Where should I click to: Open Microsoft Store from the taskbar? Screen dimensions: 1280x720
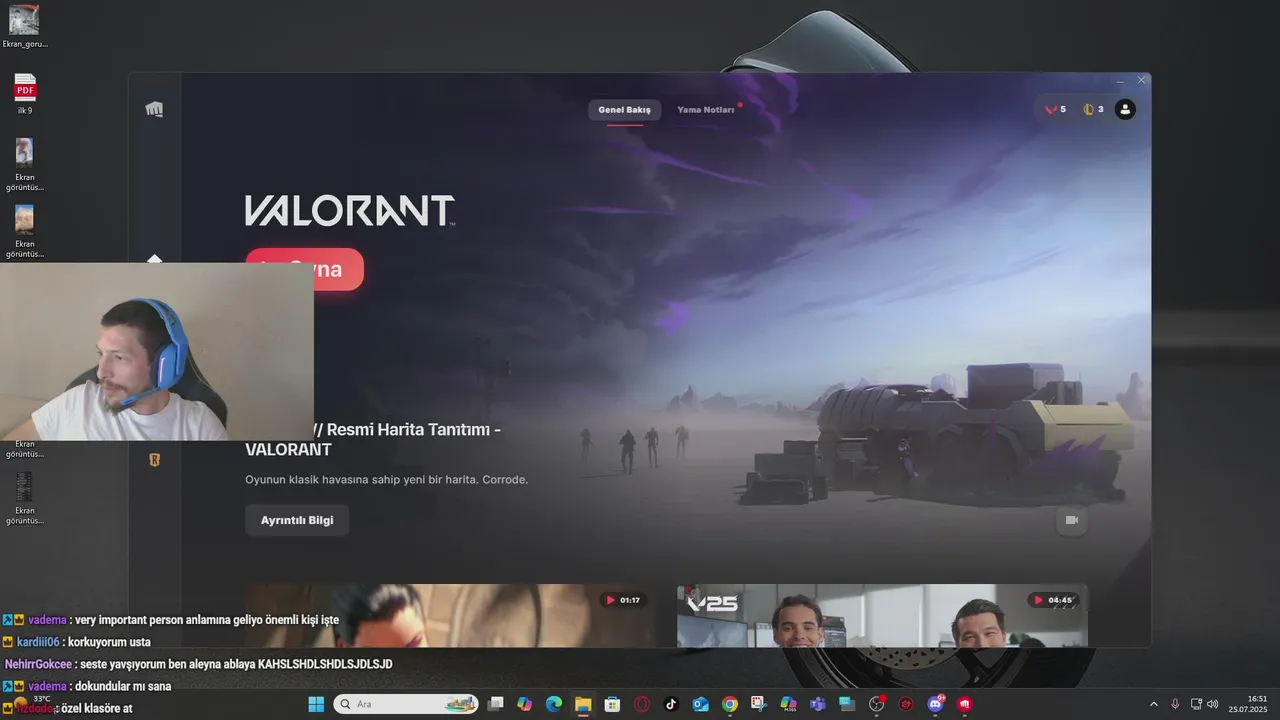(x=612, y=704)
